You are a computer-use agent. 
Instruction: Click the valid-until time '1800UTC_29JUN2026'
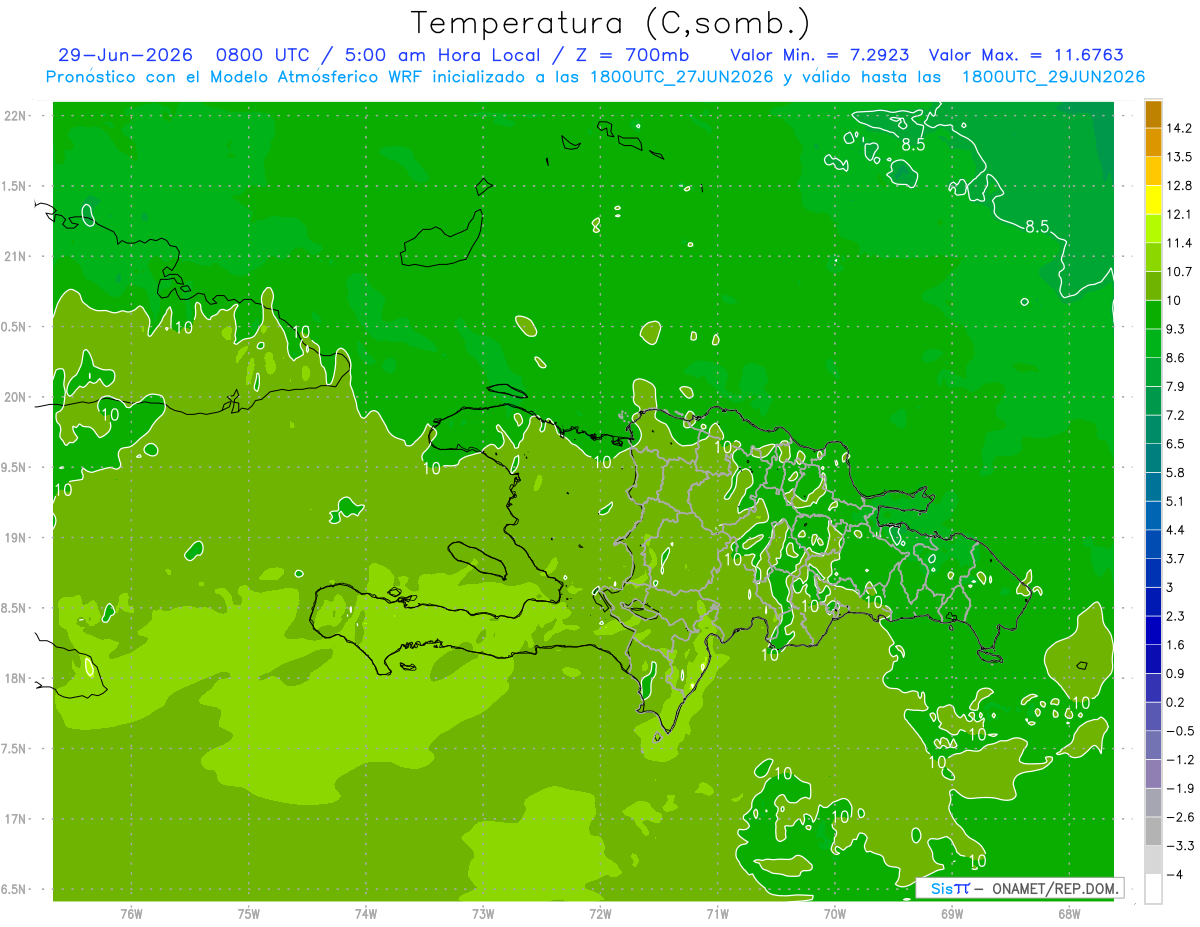(1053, 77)
